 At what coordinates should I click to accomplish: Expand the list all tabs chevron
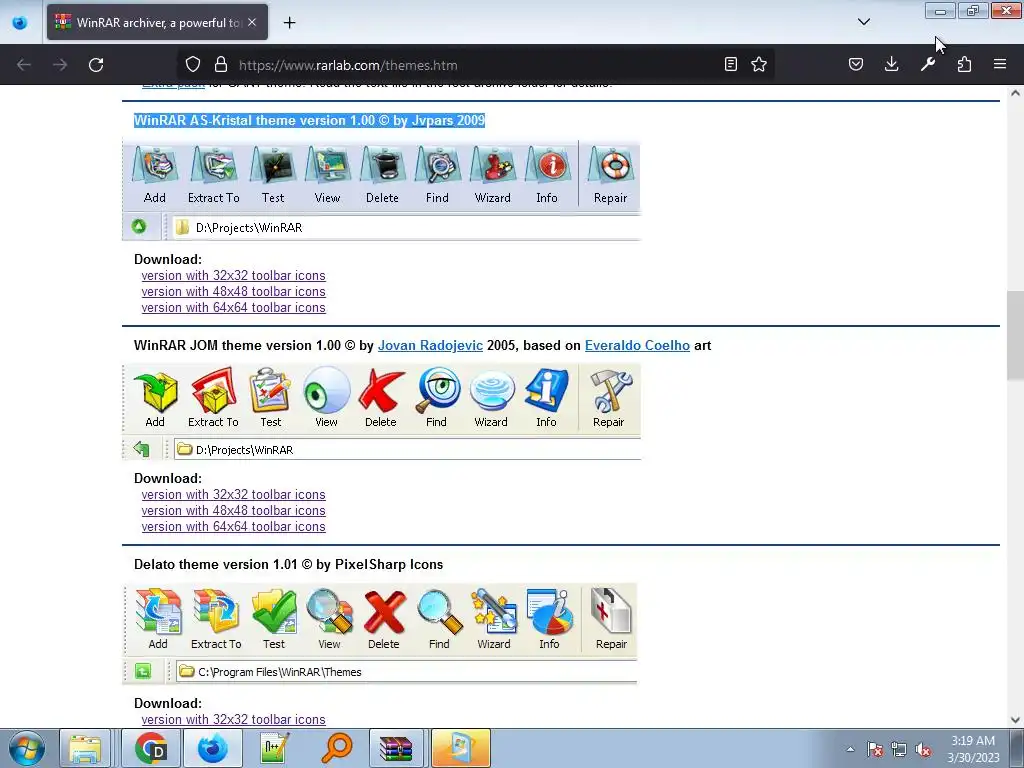[x=863, y=22]
